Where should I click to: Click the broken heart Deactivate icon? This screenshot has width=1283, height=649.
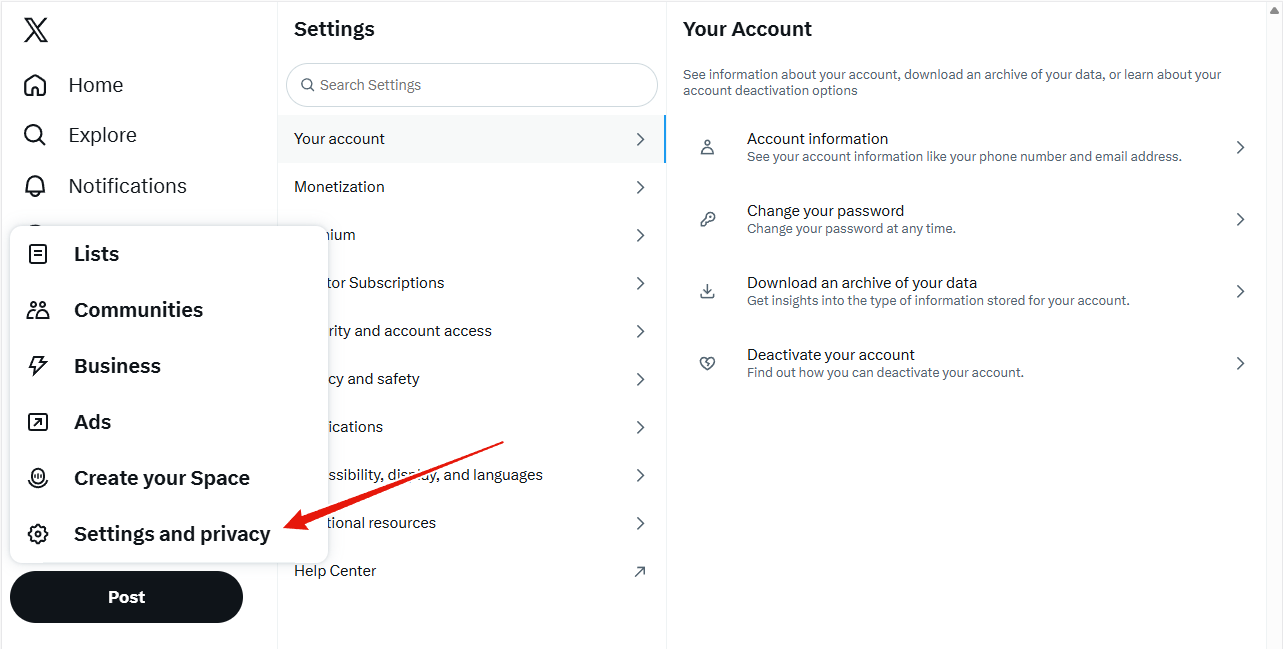707,363
